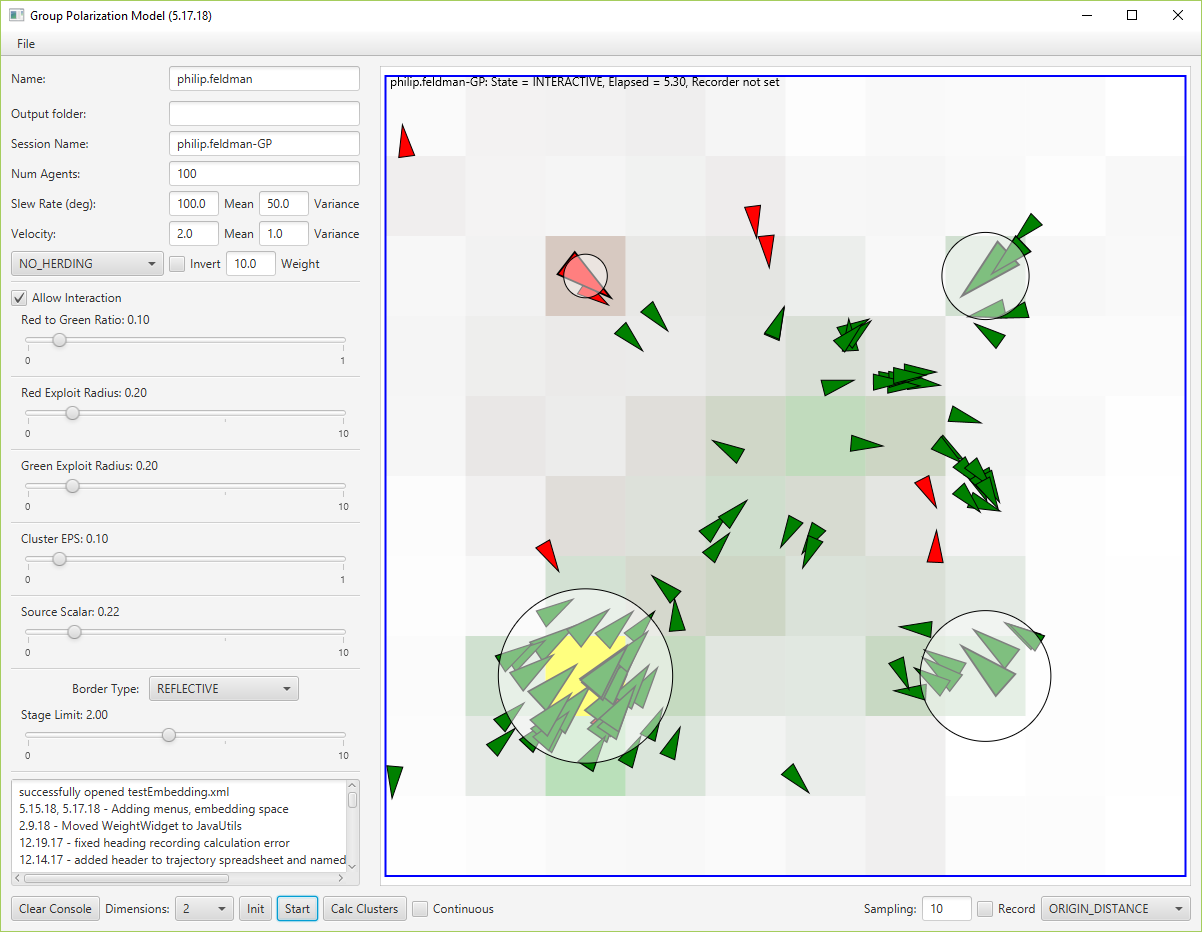Open the File menu

coord(26,44)
